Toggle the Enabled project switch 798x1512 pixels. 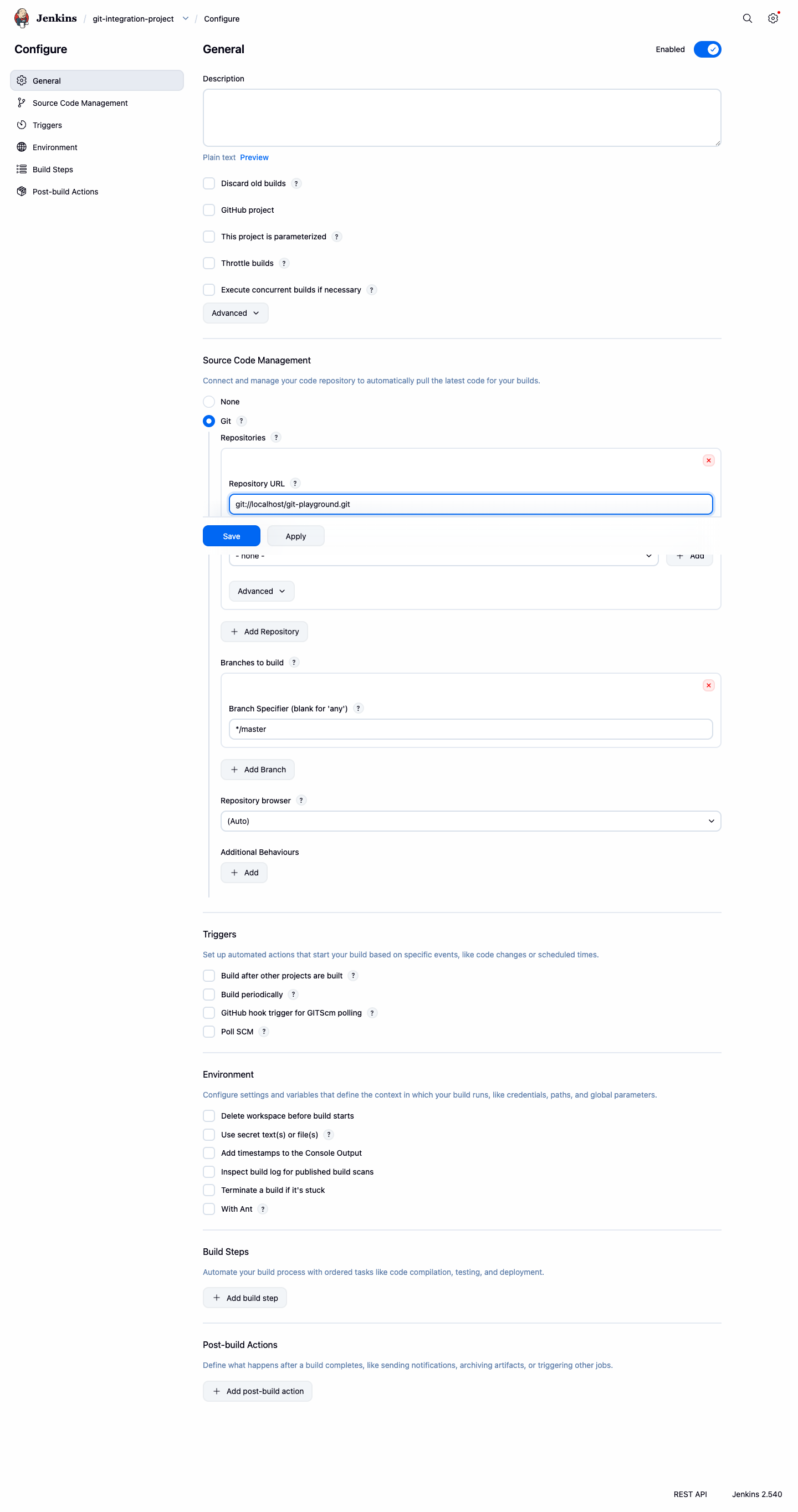pos(707,49)
